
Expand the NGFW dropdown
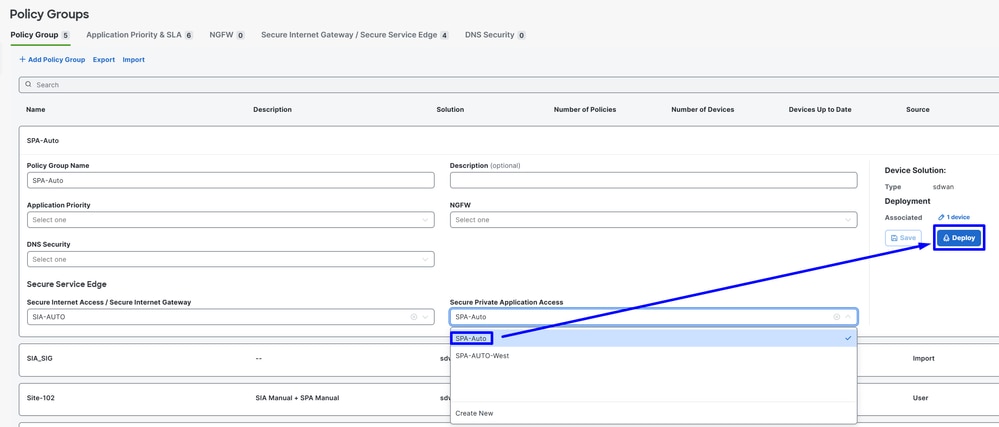click(653, 220)
